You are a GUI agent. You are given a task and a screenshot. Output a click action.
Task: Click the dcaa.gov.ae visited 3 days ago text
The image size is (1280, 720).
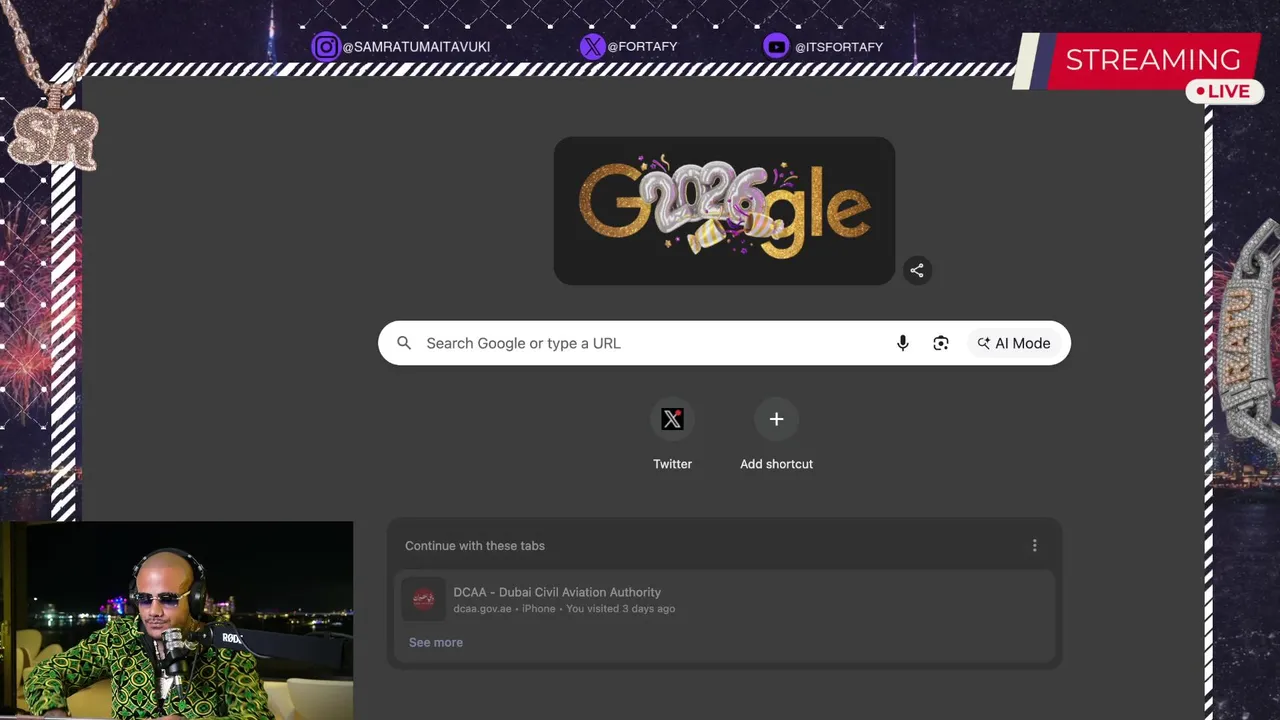pos(564,608)
